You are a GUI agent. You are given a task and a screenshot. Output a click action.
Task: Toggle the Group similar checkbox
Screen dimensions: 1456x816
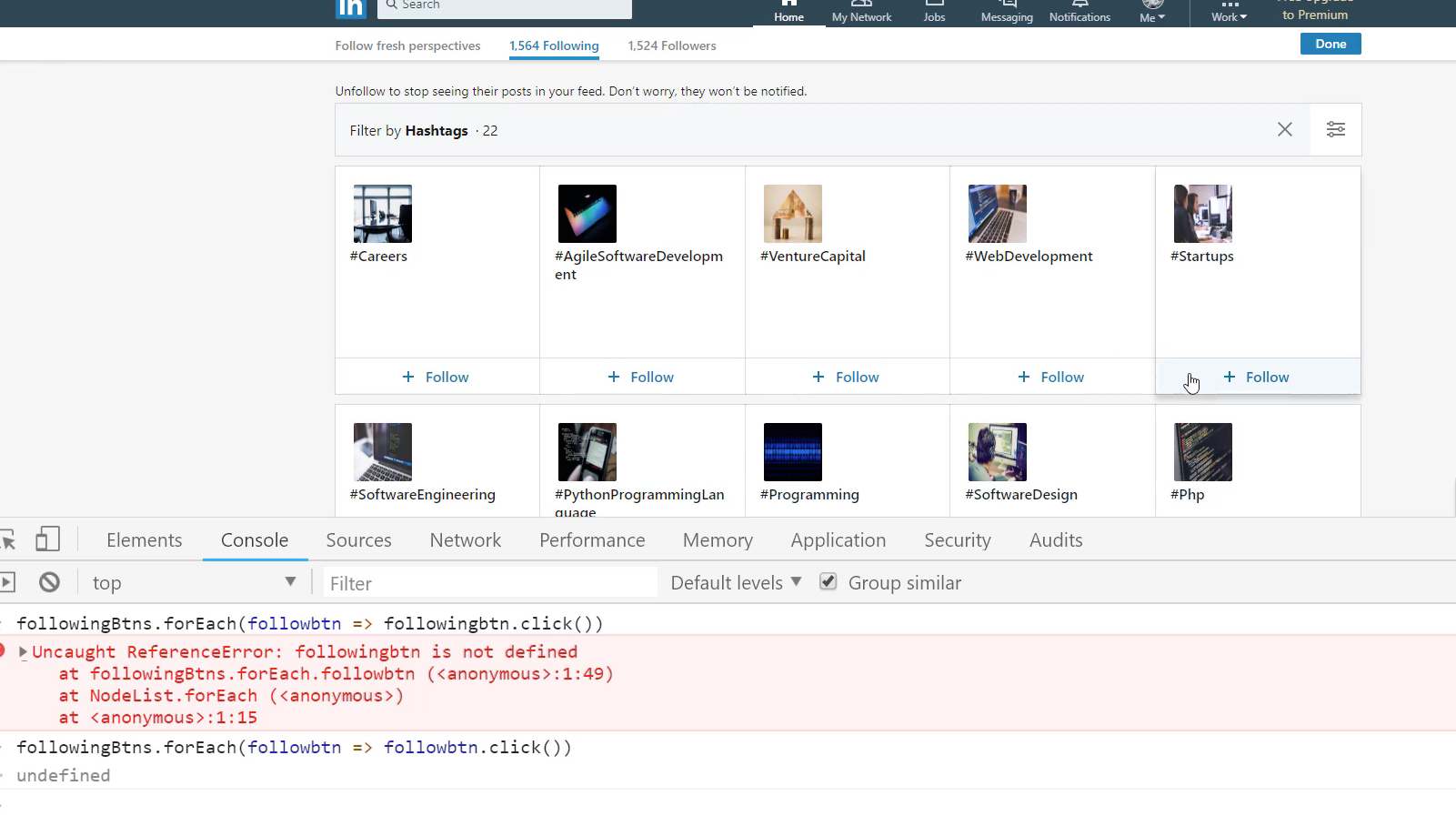click(828, 581)
